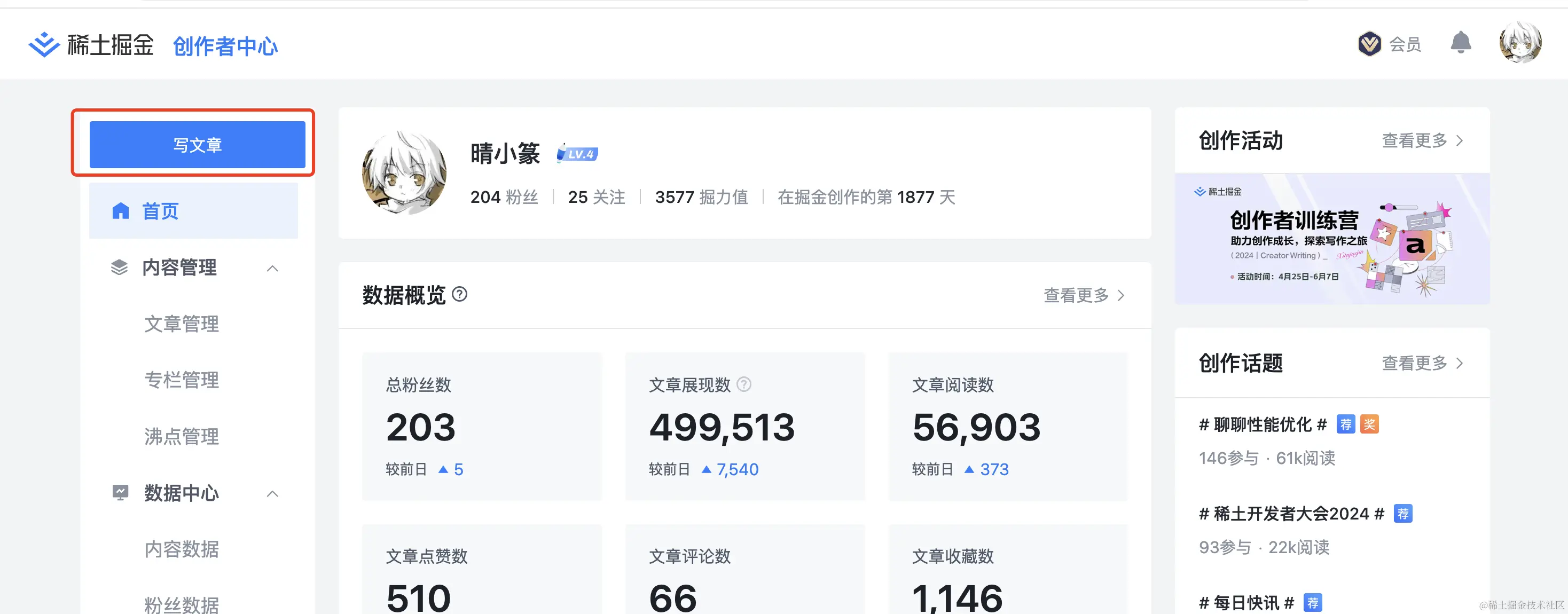Click help icon beside 数据概览

coord(460,295)
